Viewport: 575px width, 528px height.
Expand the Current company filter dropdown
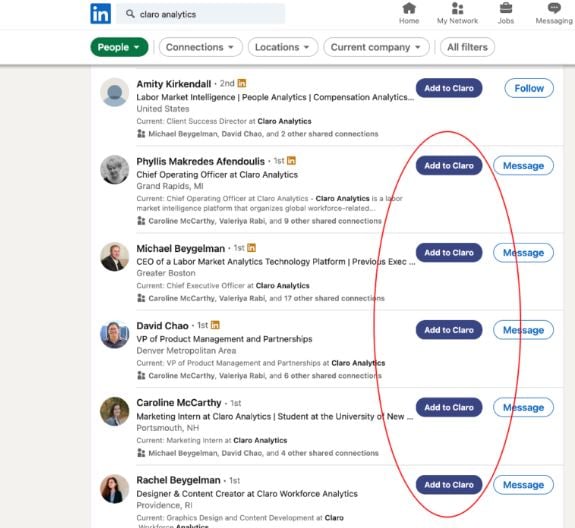click(376, 47)
